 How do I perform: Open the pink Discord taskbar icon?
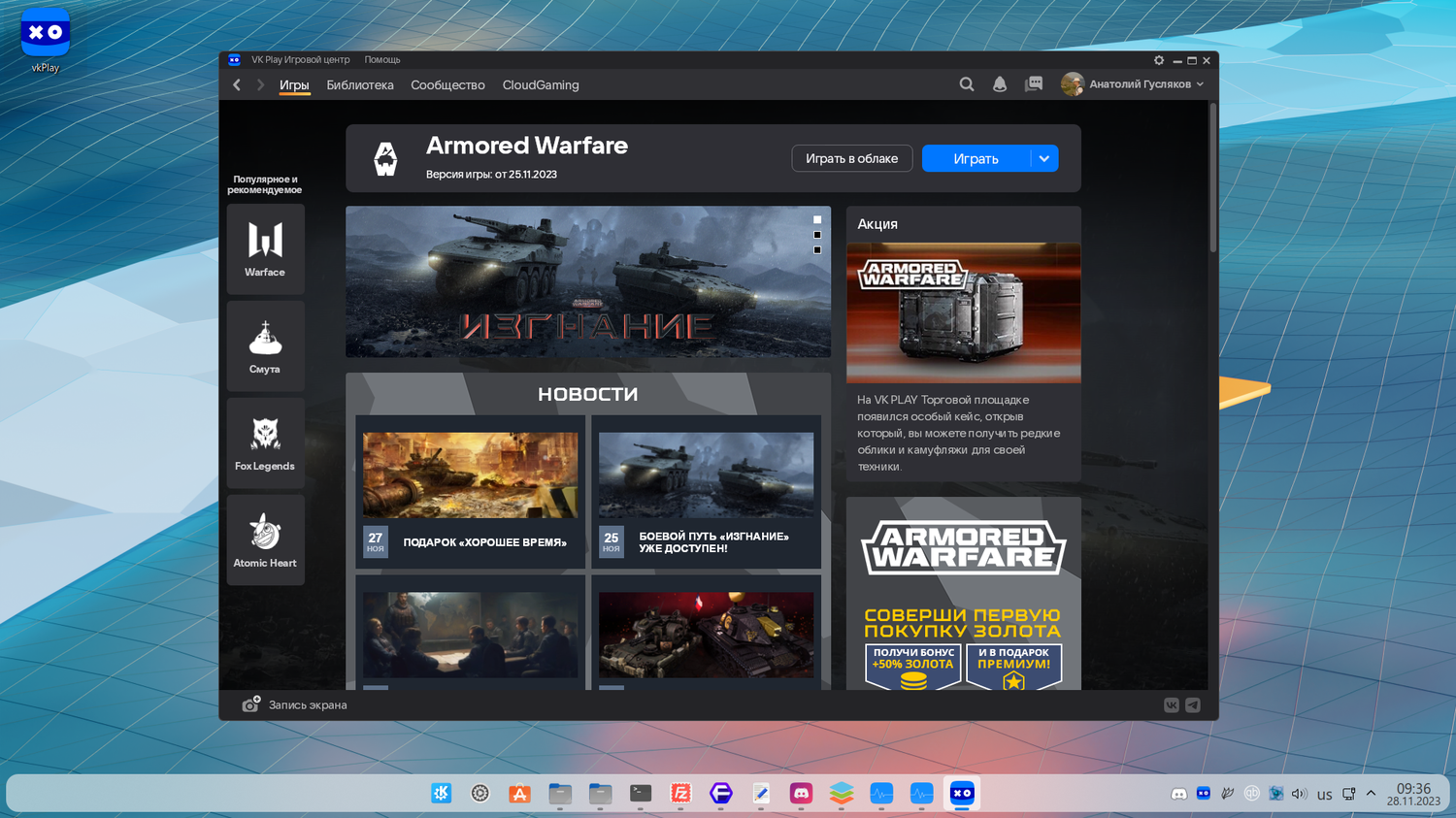801,794
